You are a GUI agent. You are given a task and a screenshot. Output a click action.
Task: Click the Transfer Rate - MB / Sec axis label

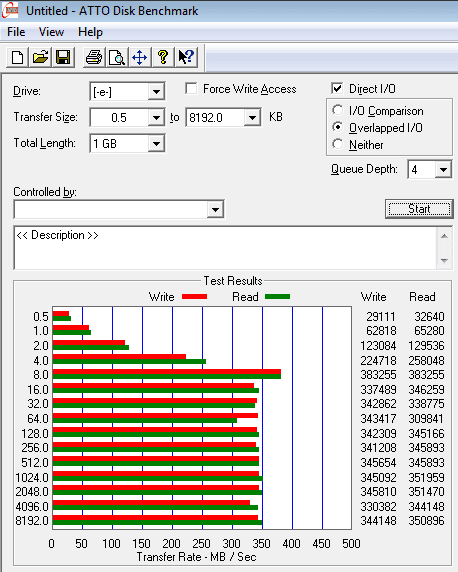(x=196, y=557)
